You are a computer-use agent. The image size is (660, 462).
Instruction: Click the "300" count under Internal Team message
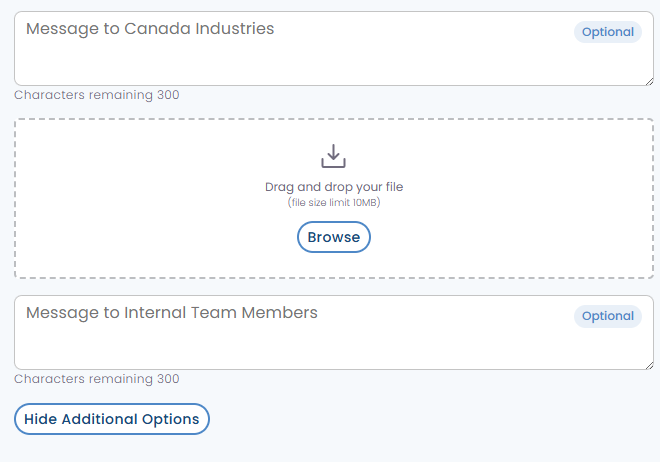coord(168,379)
